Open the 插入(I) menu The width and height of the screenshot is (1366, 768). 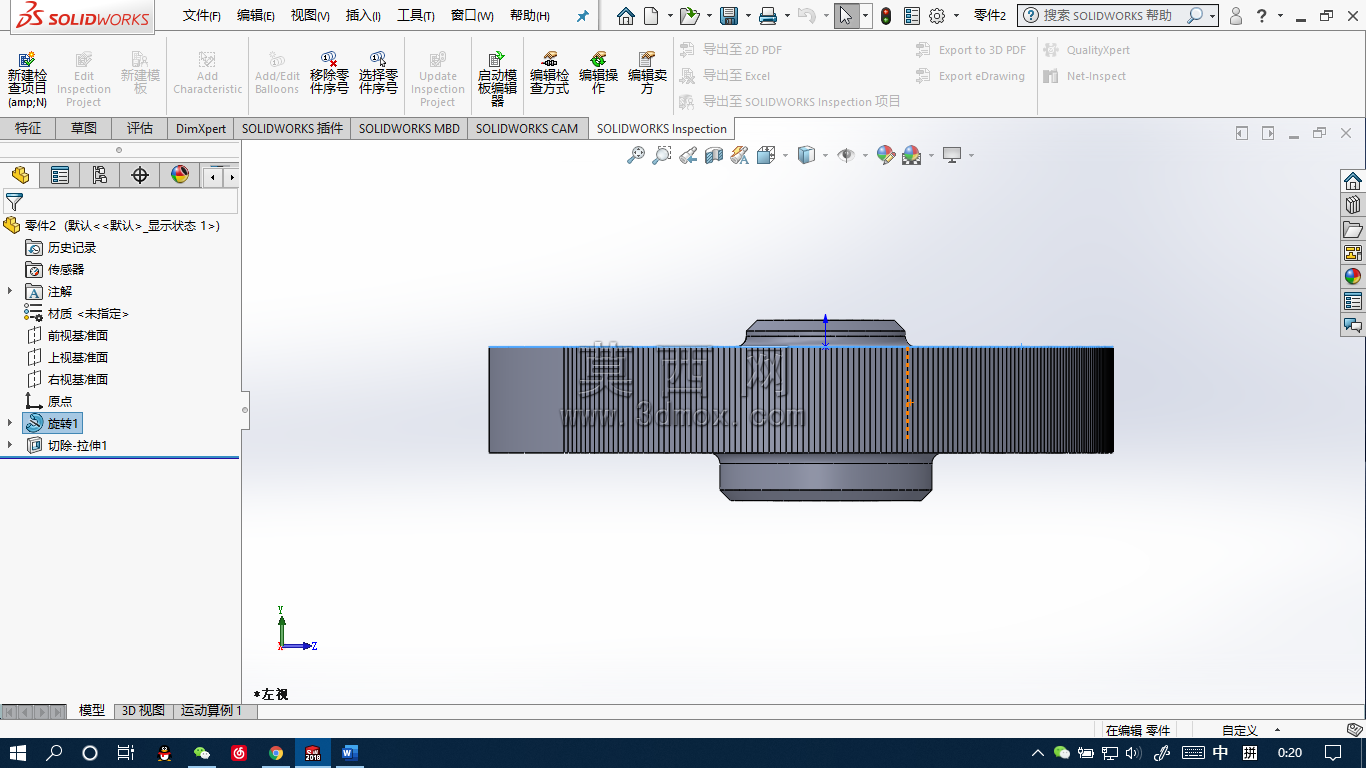[x=363, y=16]
